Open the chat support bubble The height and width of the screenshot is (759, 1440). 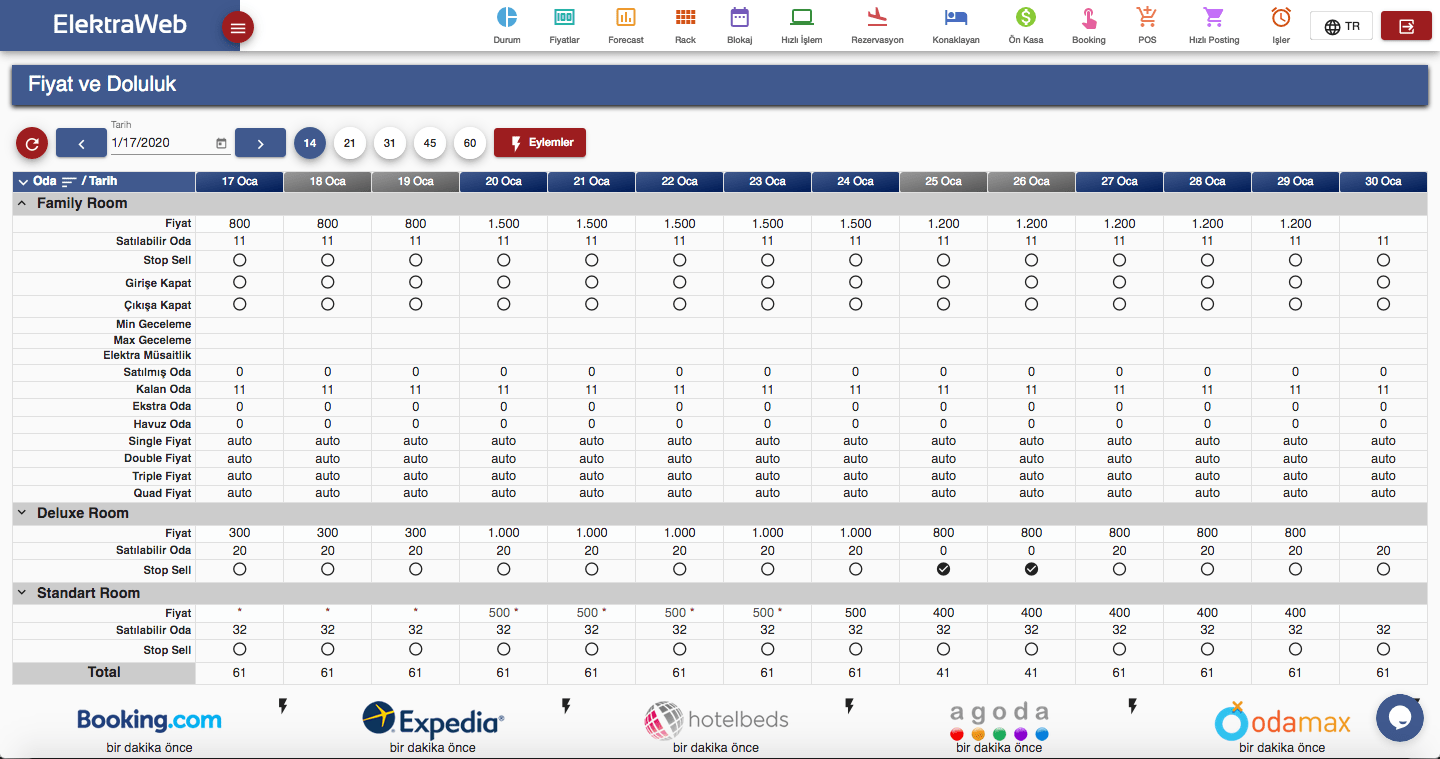(1399, 718)
